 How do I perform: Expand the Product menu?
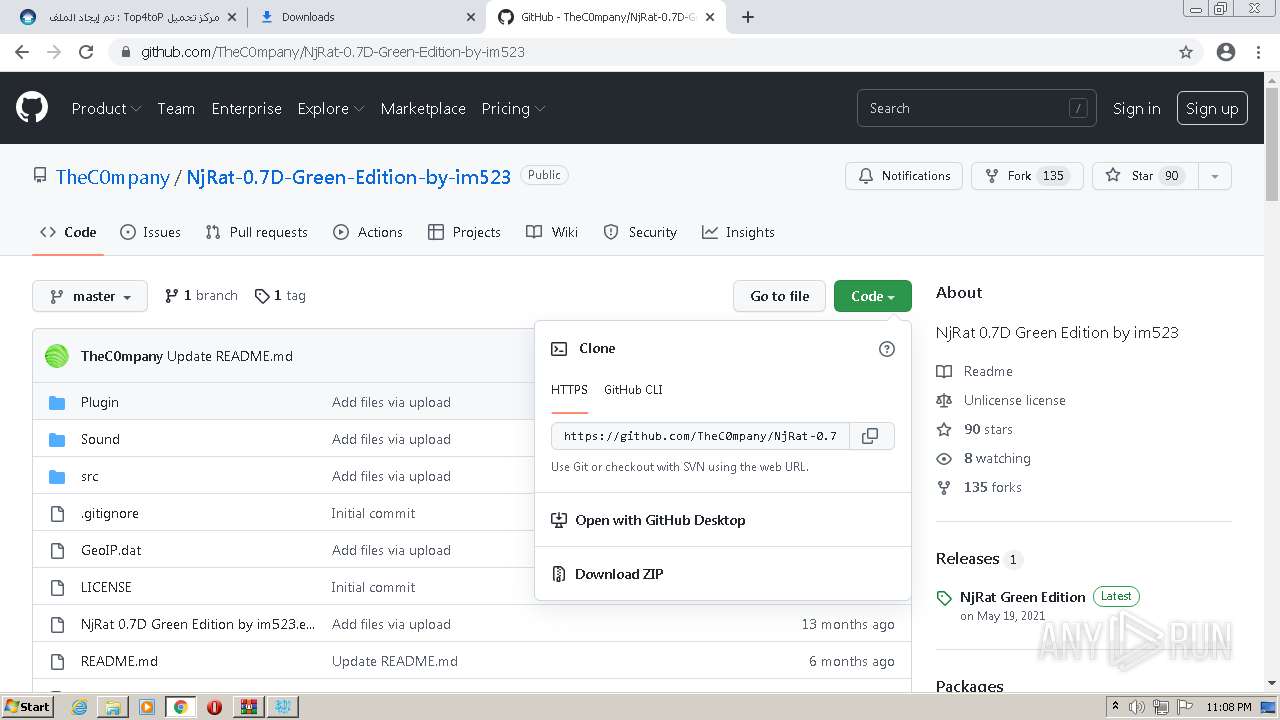tap(106, 109)
